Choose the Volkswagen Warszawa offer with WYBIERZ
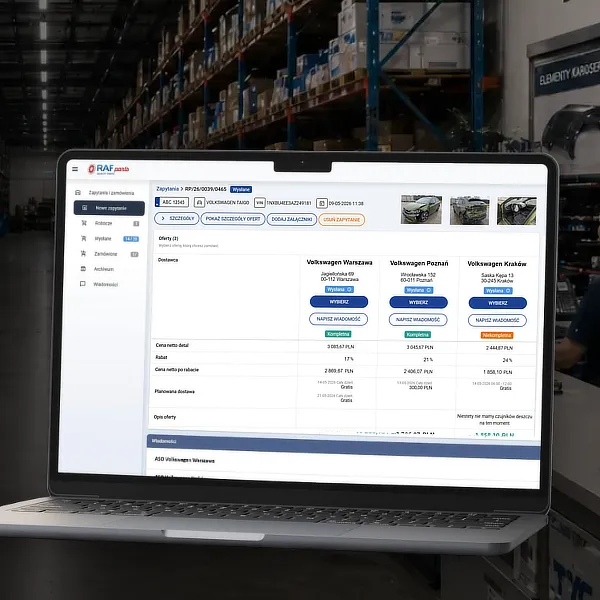 (339, 302)
